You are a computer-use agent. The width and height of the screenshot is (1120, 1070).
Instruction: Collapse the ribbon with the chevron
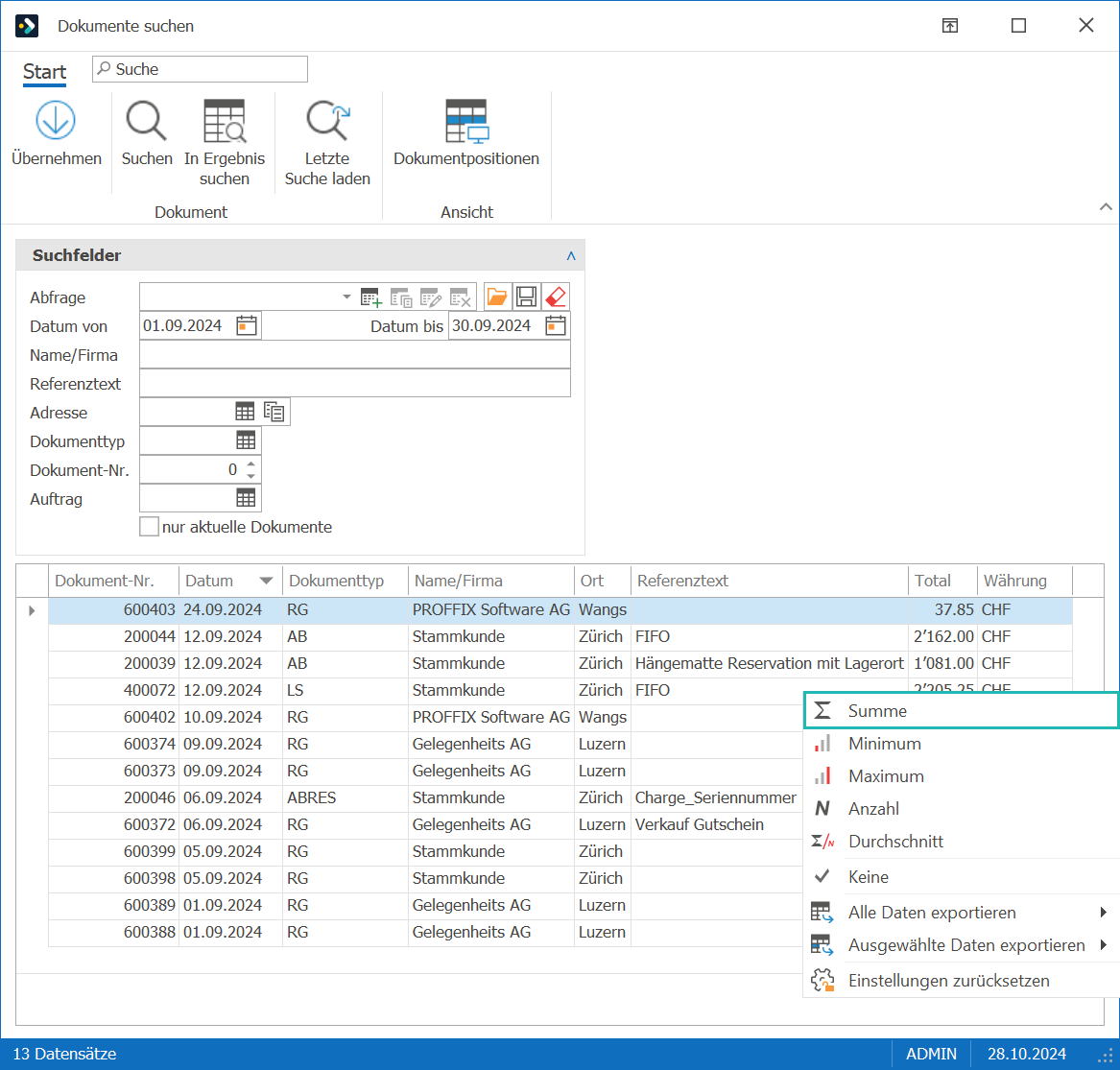(x=1106, y=207)
